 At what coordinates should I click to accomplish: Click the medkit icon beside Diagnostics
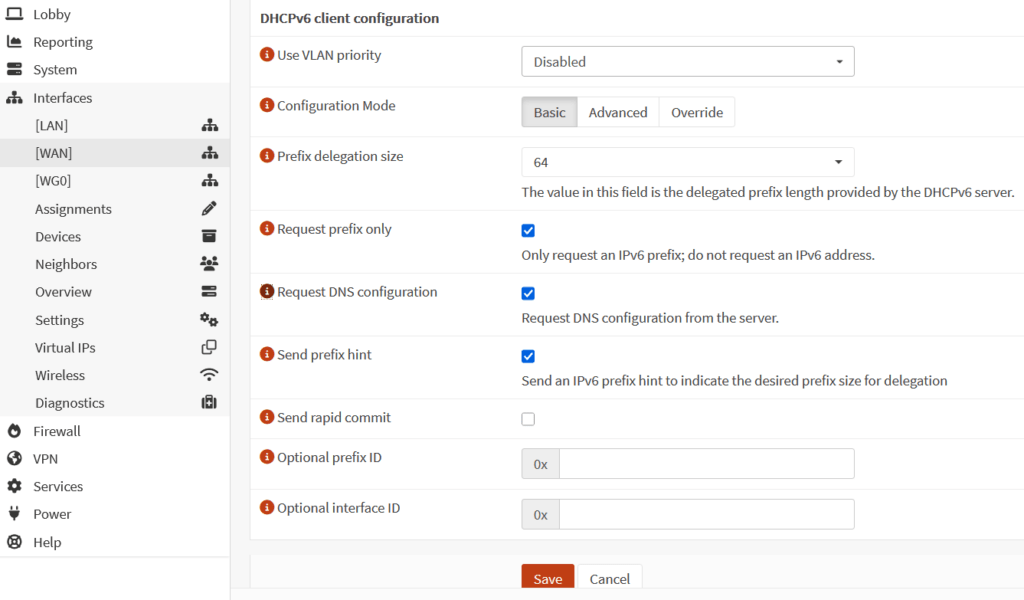(x=209, y=403)
